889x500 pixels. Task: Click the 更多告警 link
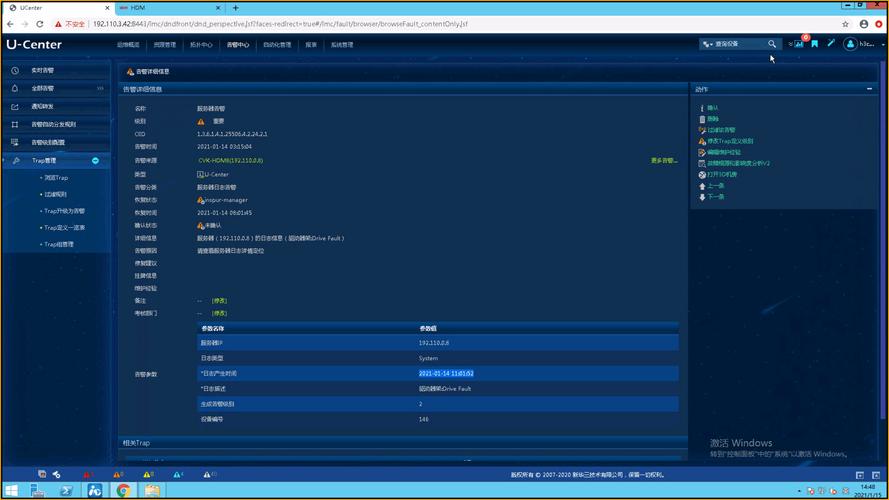(x=663, y=160)
